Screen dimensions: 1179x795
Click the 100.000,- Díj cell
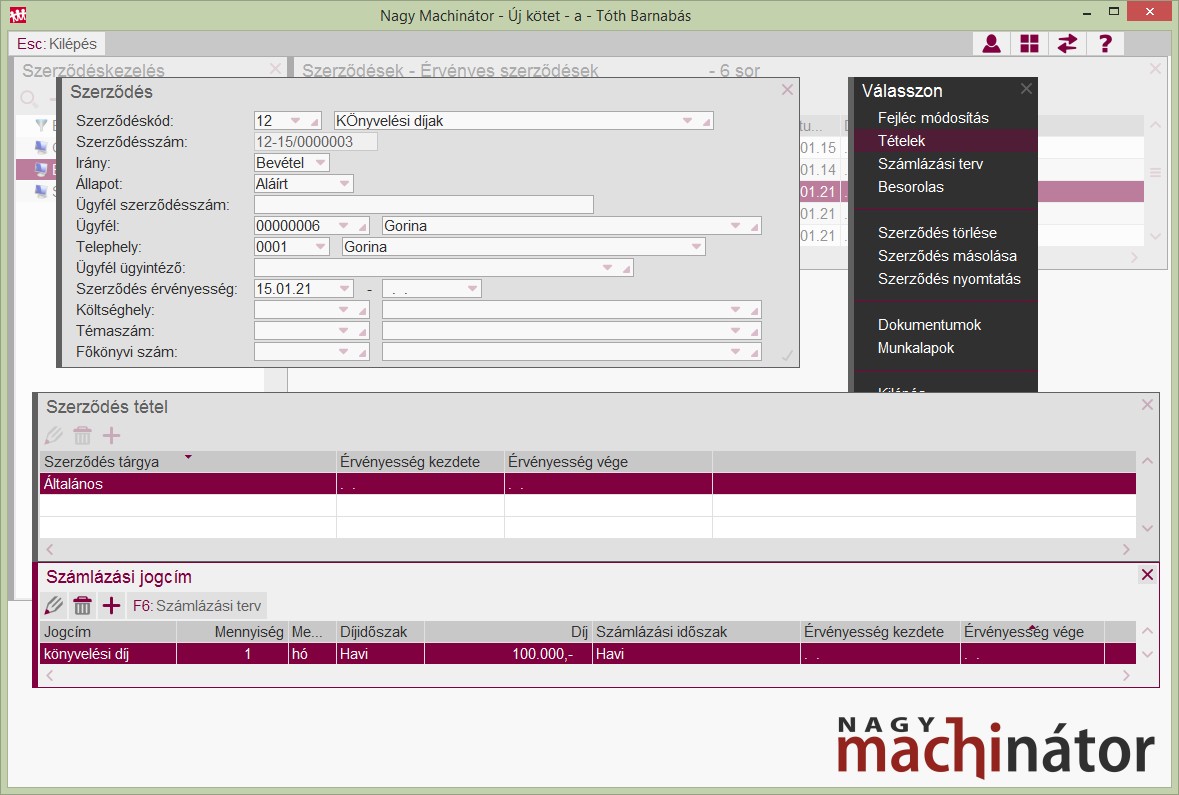(508, 654)
